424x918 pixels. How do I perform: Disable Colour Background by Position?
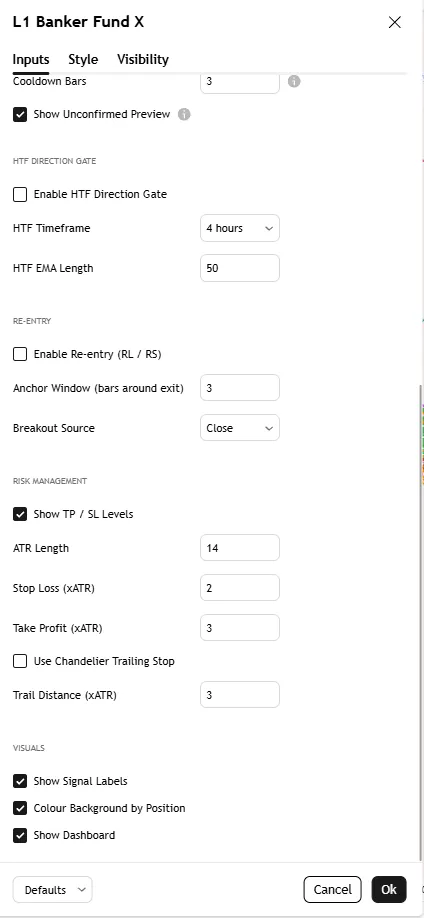pos(20,808)
